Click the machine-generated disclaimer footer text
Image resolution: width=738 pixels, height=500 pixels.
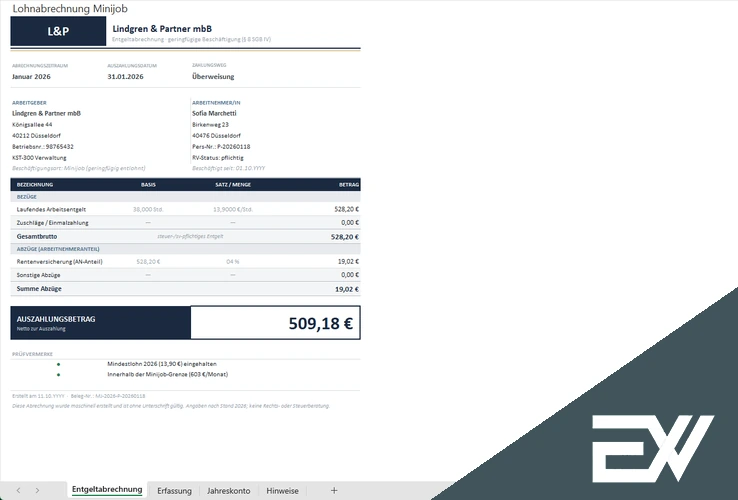coord(171,406)
